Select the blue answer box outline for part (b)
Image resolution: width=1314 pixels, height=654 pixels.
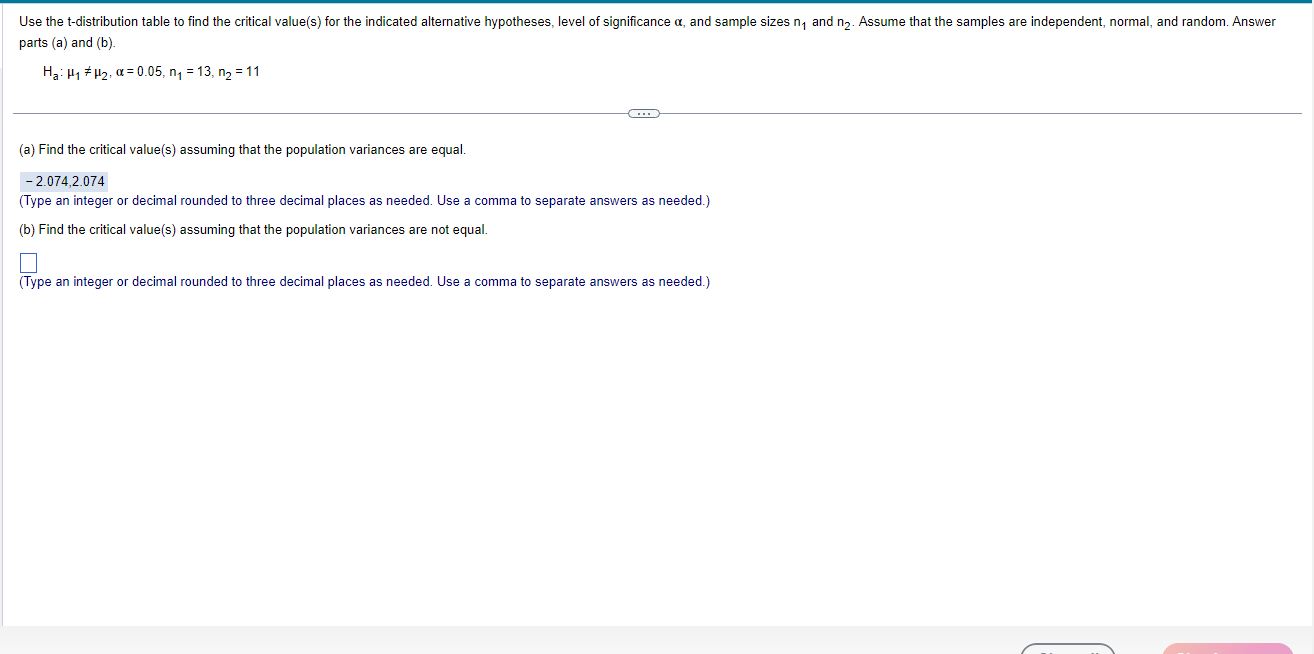click(x=28, y=262)
